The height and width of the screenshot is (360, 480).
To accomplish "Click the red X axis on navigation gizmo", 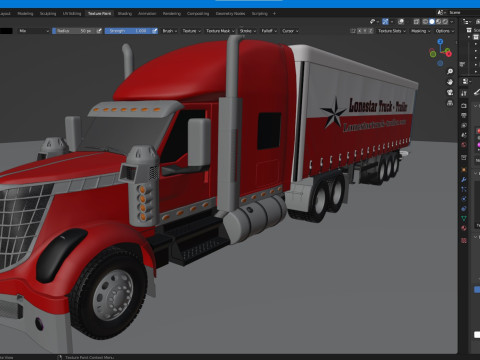I will coord(449,54).
